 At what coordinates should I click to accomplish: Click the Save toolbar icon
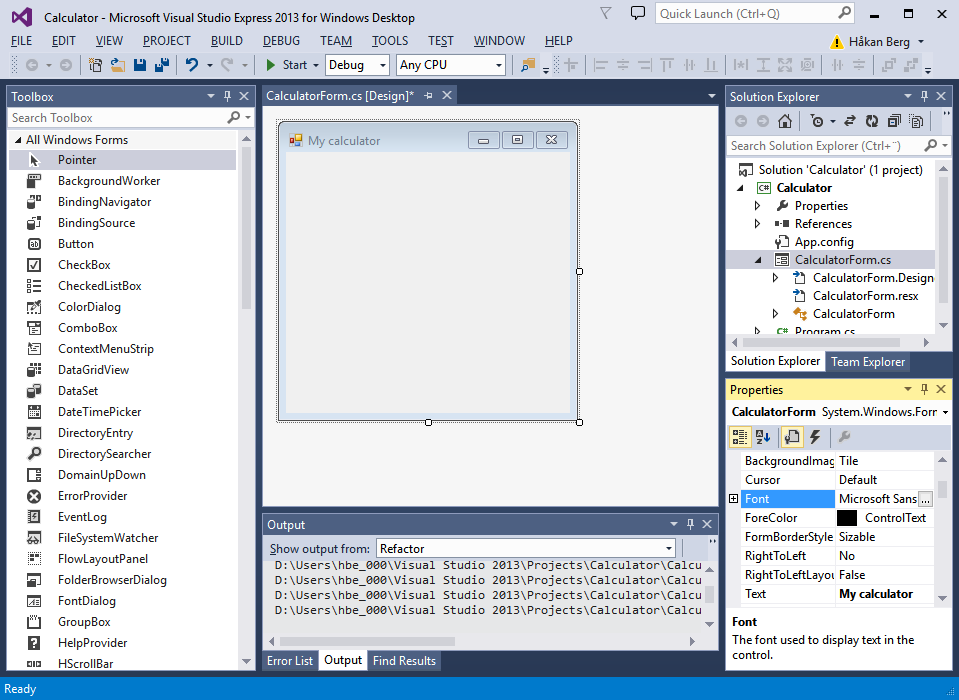[140, 65]
